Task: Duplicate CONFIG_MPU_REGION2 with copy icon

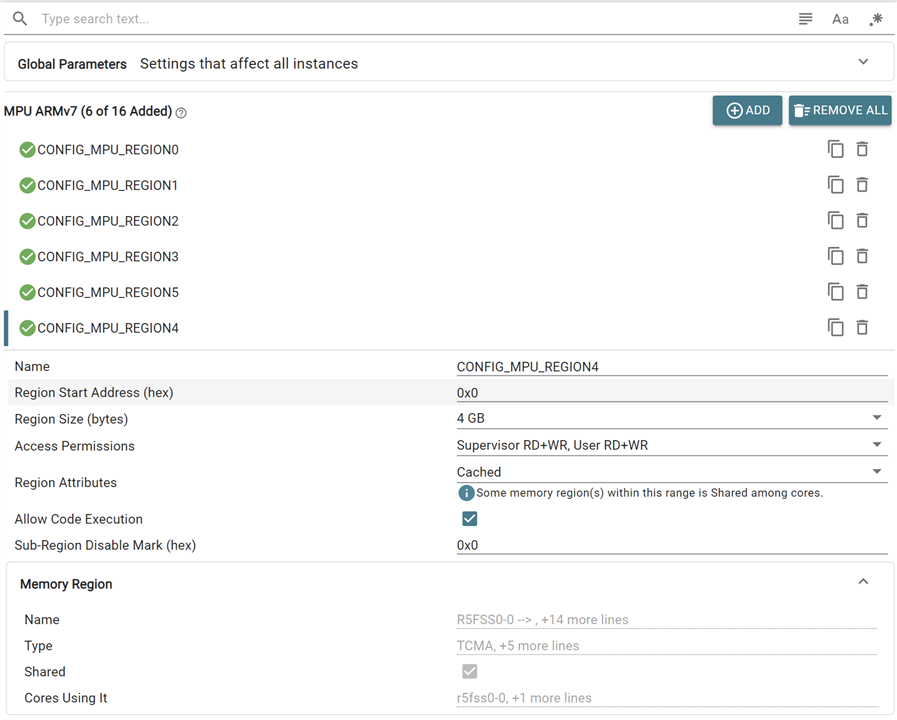Action: point(835,221)
